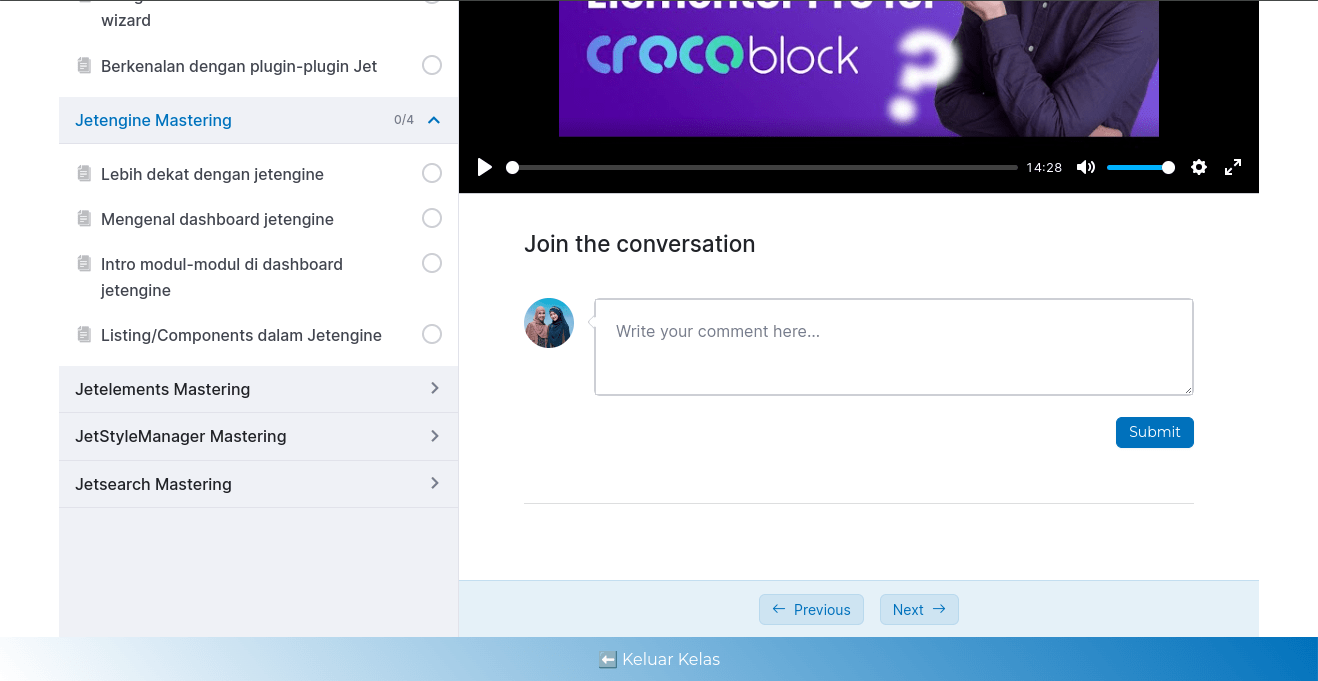The image size is (1318, 681).
Task: Click document icon beside Intro modul-modul di dashboard
Action: tap(84, 264)
